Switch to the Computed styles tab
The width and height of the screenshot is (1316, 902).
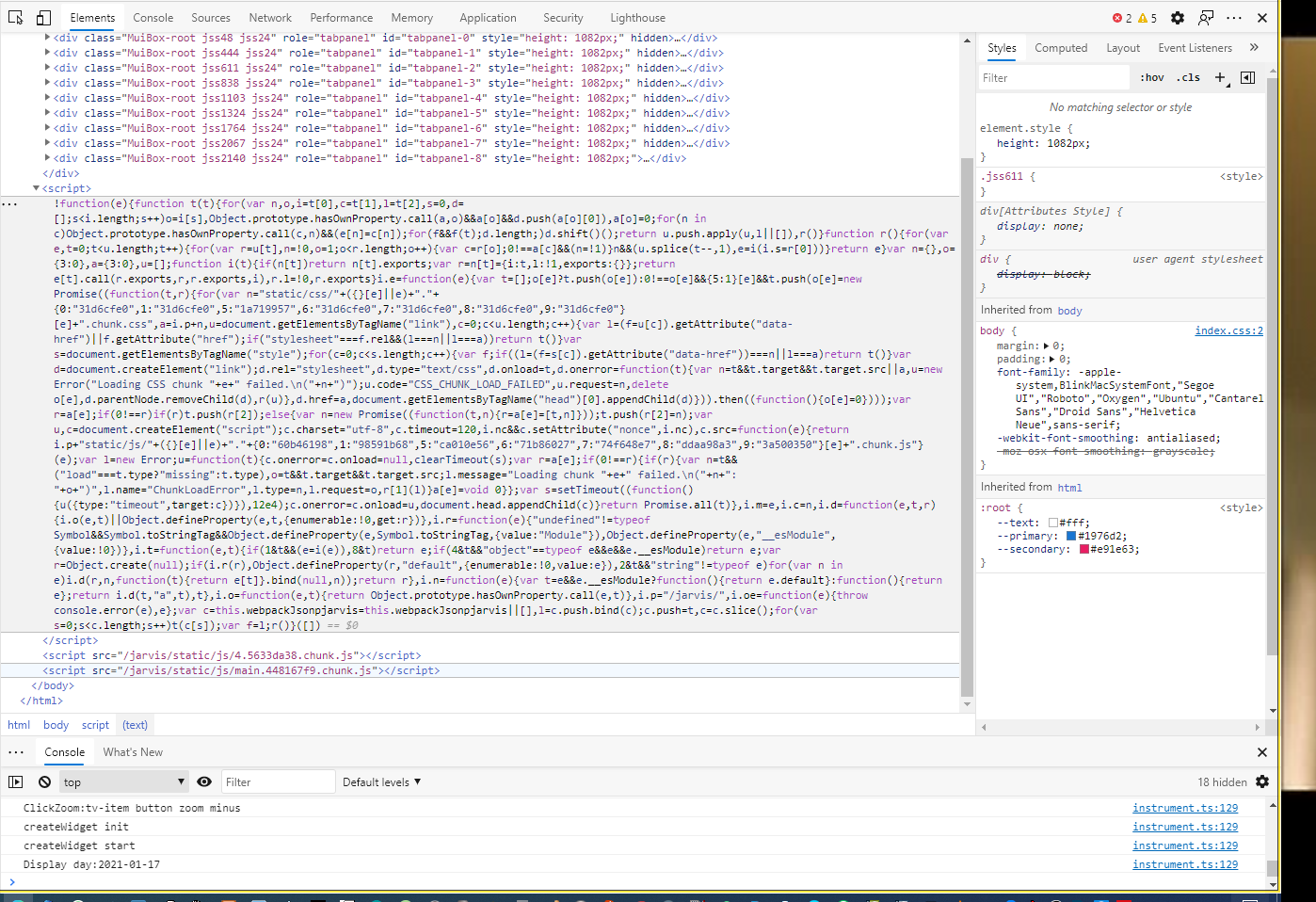click(x=1061, y=48)
